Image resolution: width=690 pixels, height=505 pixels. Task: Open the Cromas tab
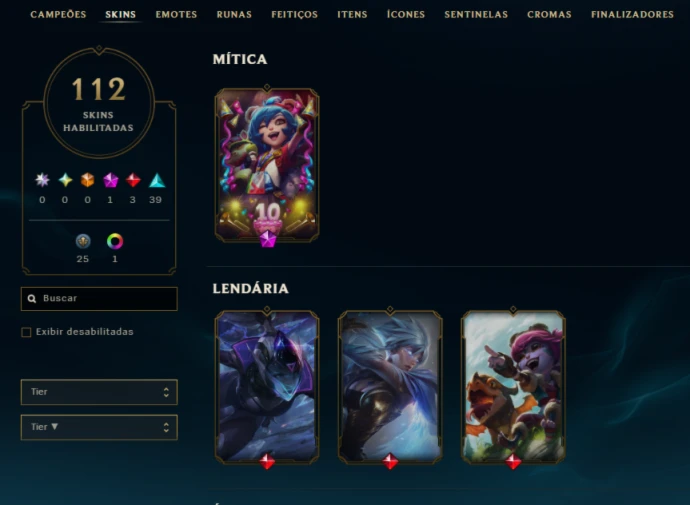click(x=549, y=15)
